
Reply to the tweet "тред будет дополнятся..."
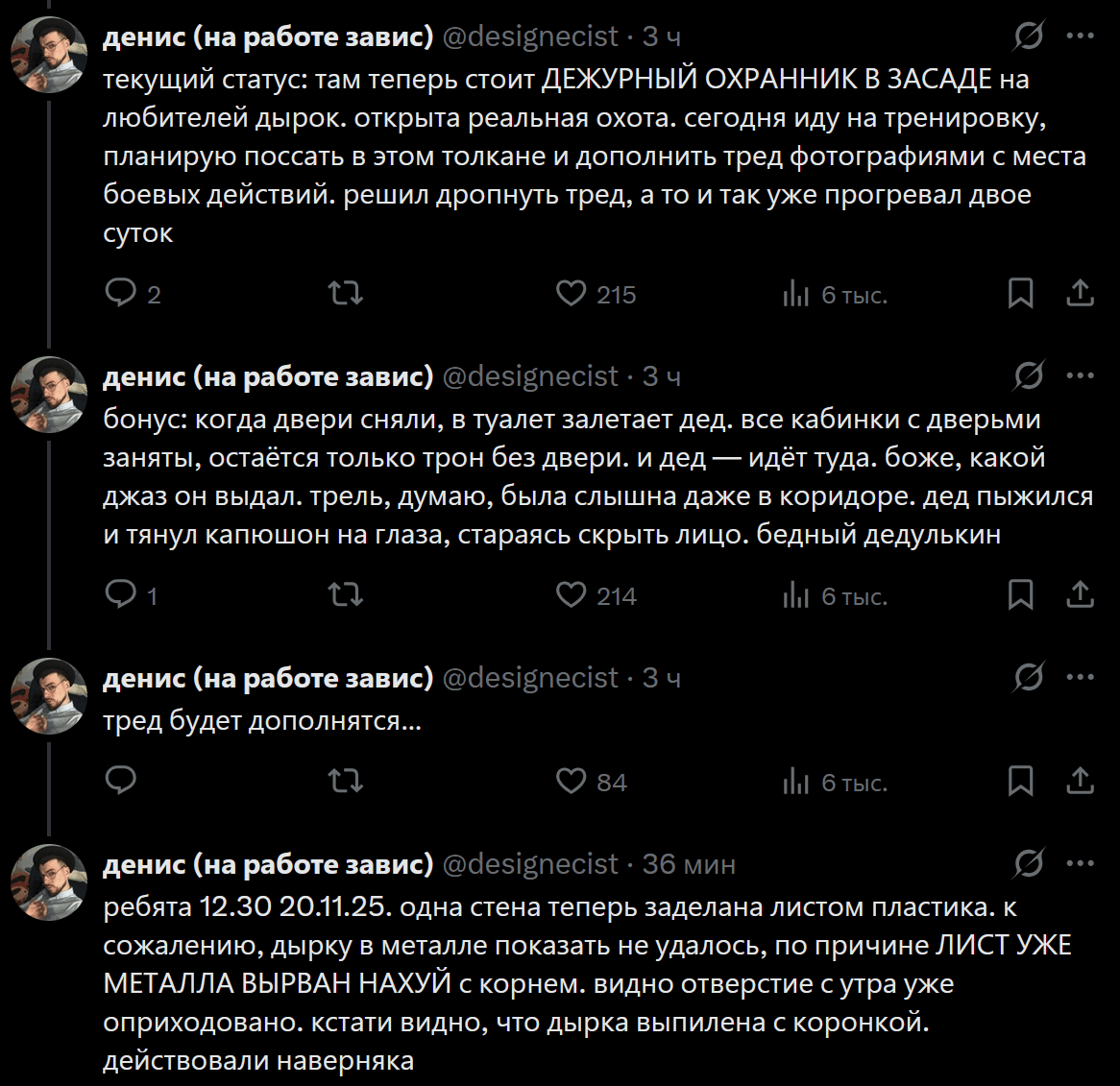(x=121, y=782)
